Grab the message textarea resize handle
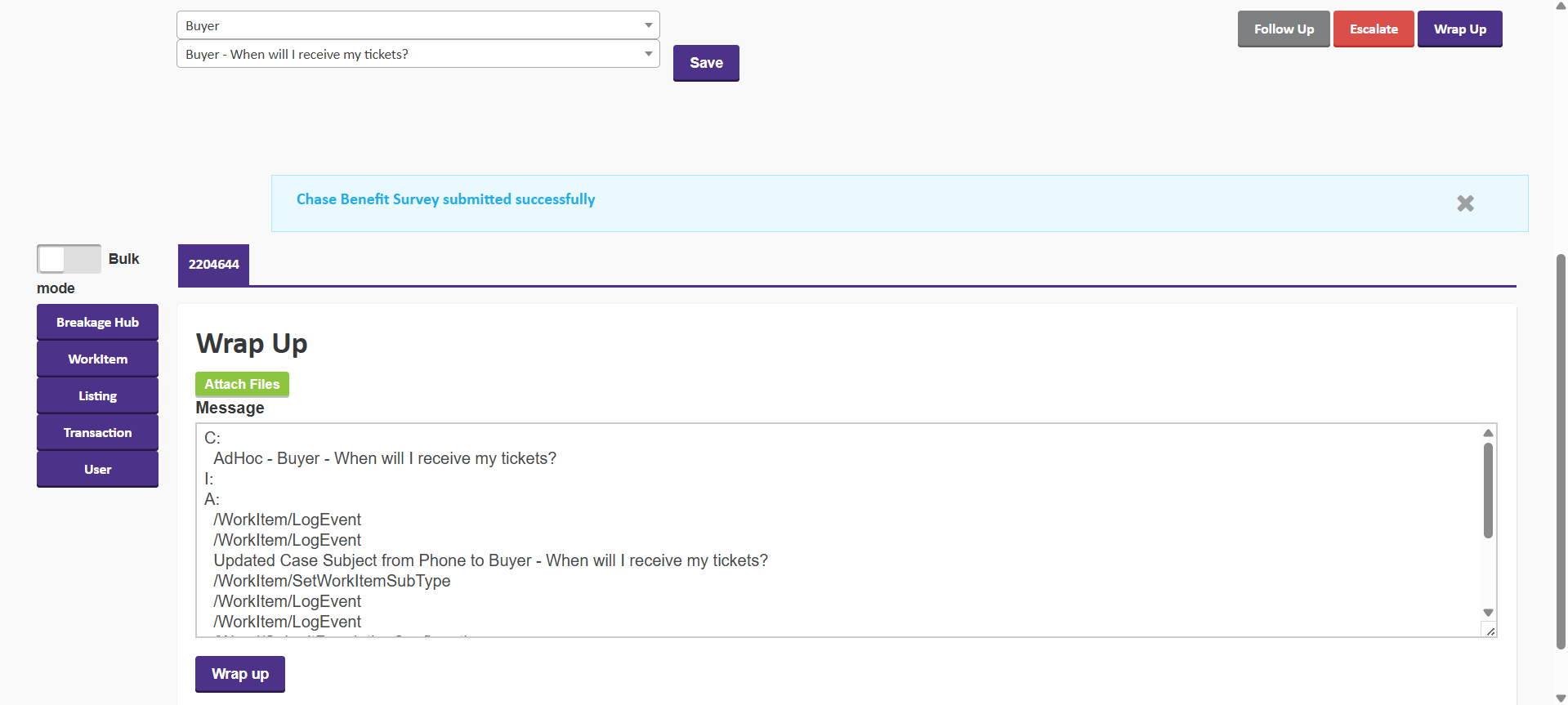This screenshot has height=705, width=1568. click(1490, 631)
